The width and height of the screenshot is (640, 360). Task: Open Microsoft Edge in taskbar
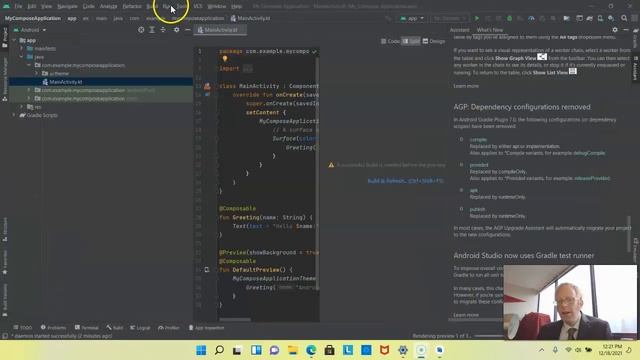311,350
